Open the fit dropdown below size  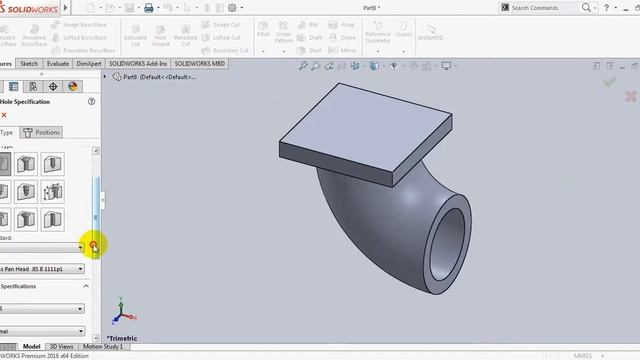click(x=42, y=331)
